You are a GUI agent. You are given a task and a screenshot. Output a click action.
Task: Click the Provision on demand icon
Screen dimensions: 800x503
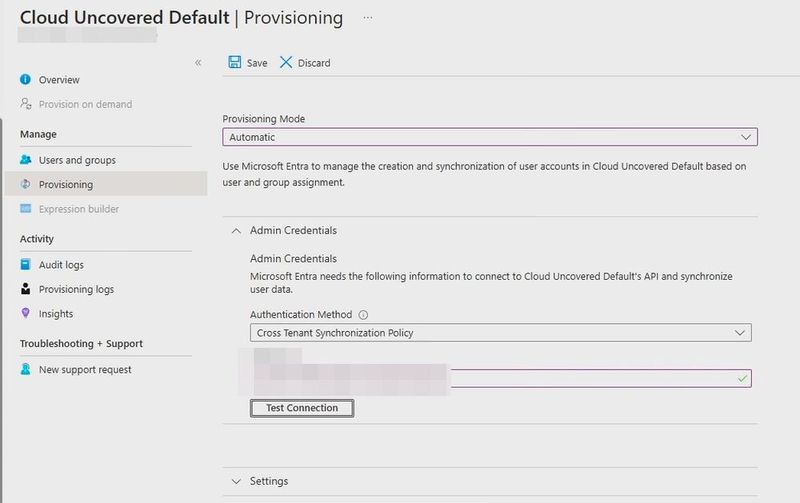point(26,104)
